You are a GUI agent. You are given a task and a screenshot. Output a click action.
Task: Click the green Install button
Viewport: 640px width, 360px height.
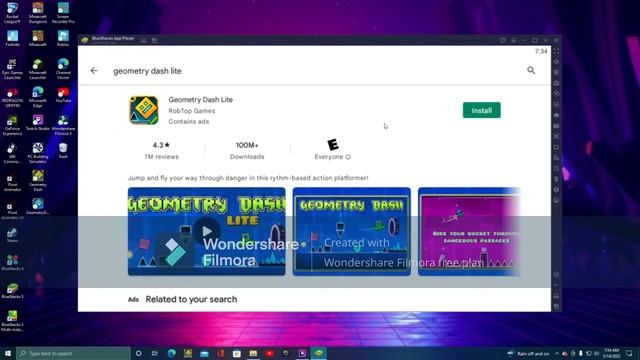pos(481,110)
